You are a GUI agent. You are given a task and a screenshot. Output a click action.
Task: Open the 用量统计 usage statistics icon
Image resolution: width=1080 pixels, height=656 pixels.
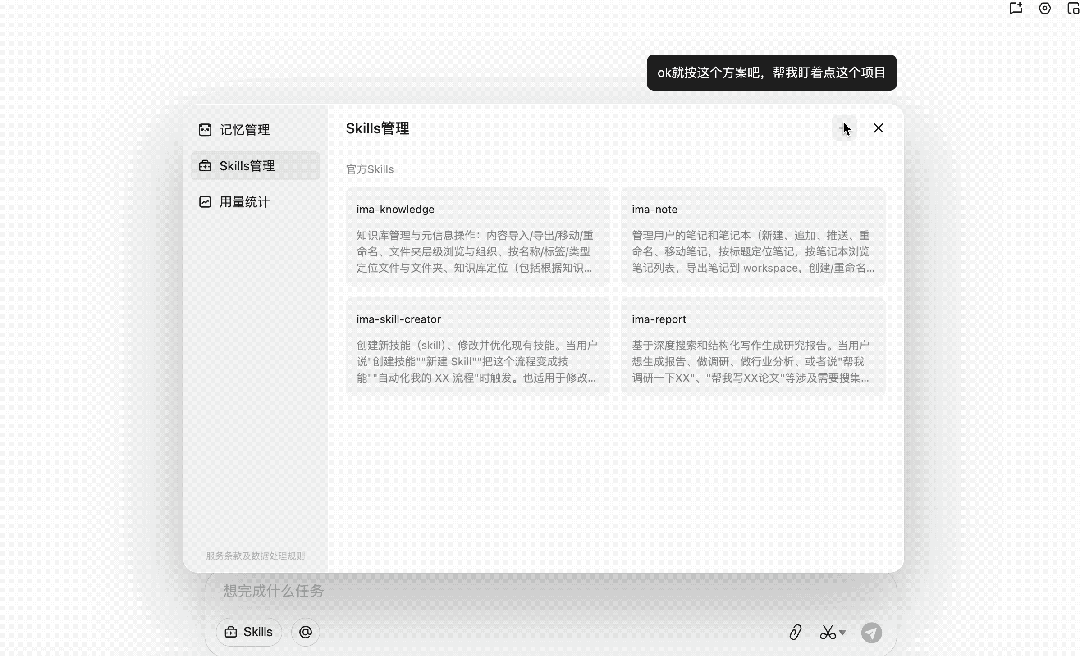[207, 201]
